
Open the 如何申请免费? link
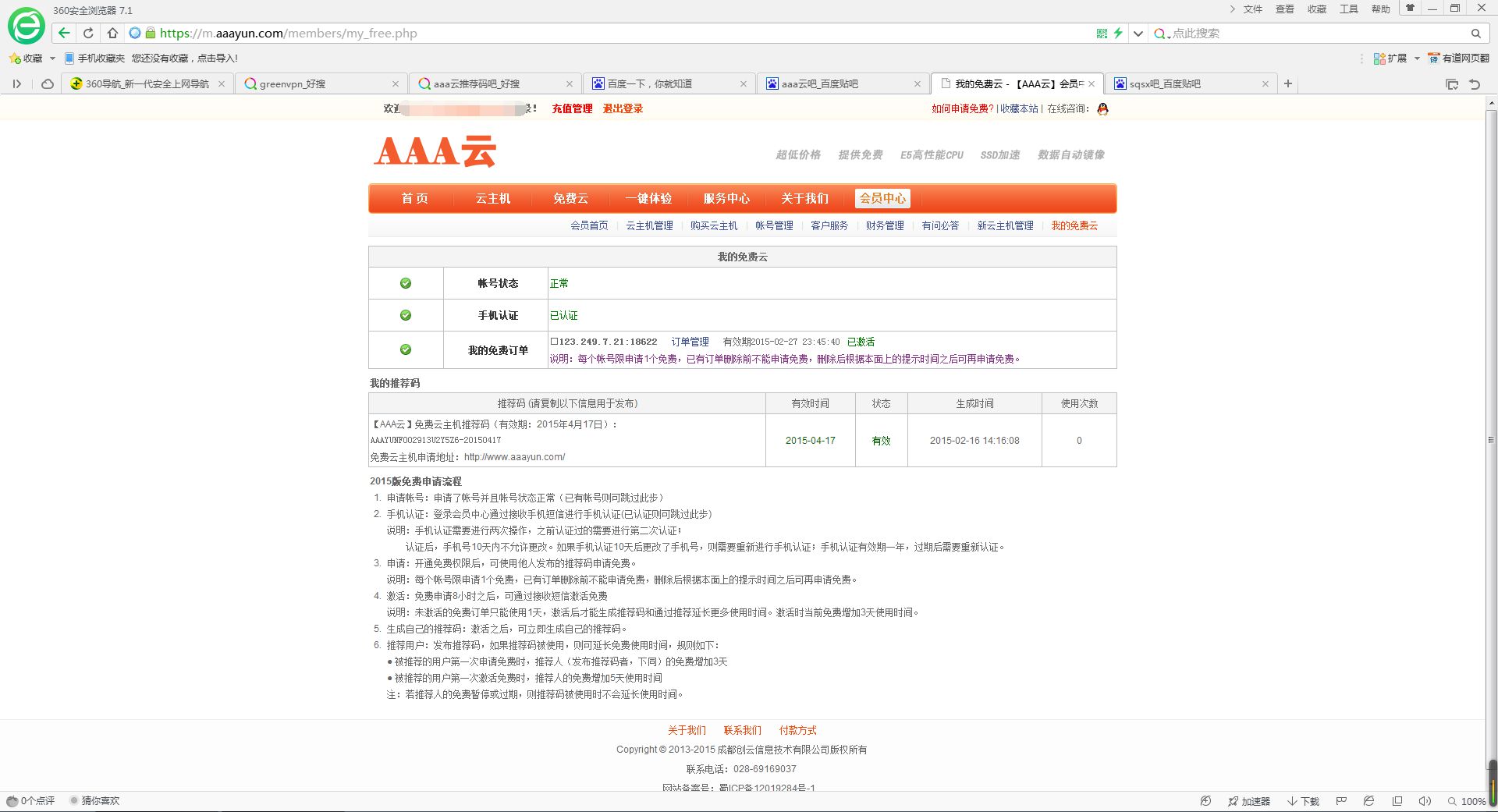pos(963,108)
